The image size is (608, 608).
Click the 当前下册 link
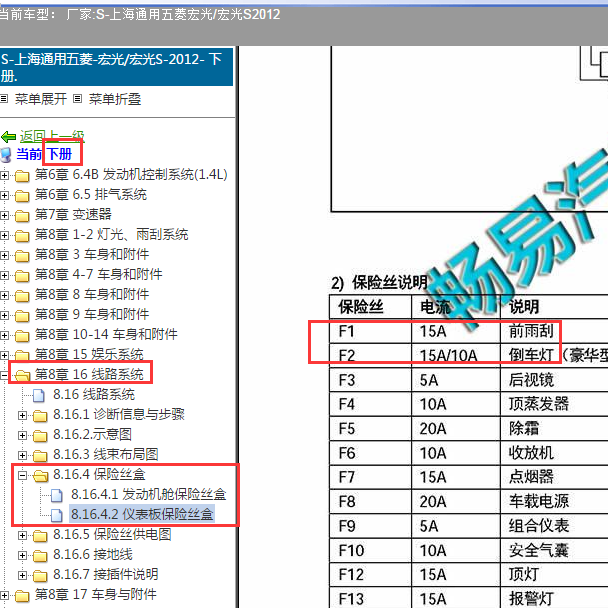[44, 154]
